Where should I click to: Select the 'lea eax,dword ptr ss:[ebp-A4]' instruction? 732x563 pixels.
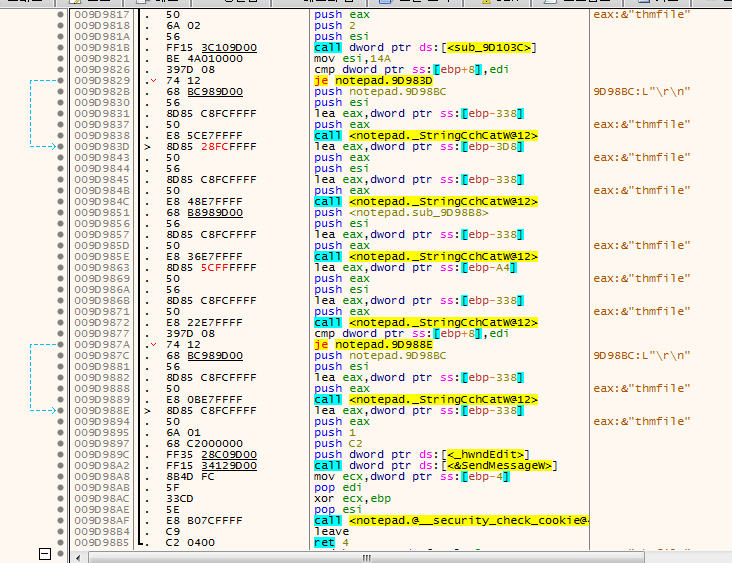click(415, 267)
